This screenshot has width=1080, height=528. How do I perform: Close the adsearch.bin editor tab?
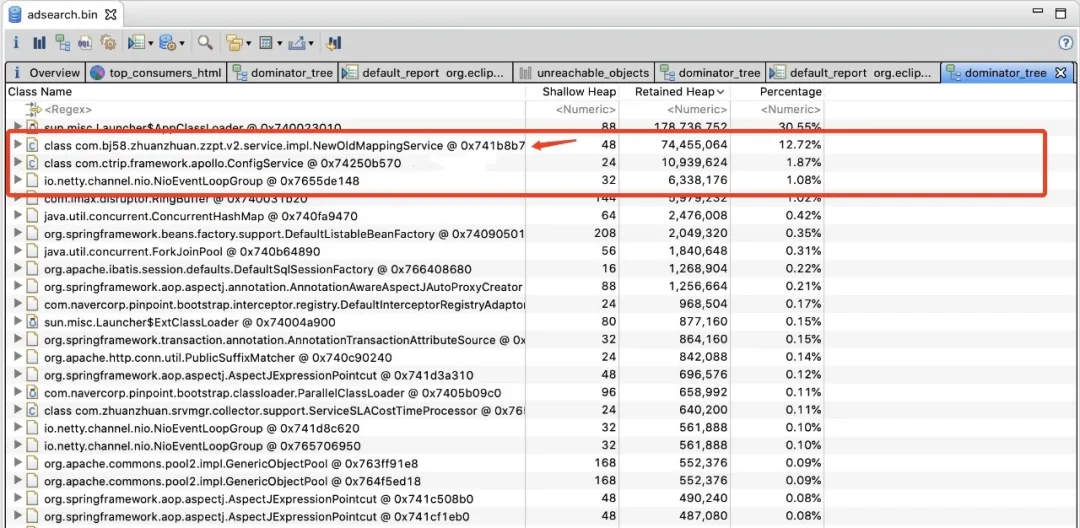pyautogui.click(x=111, y=15)
